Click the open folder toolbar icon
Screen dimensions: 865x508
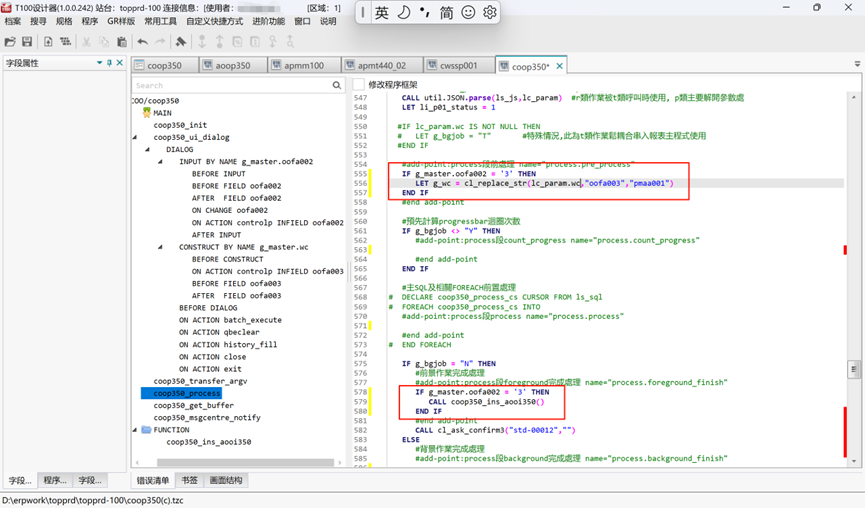[10, 41]
